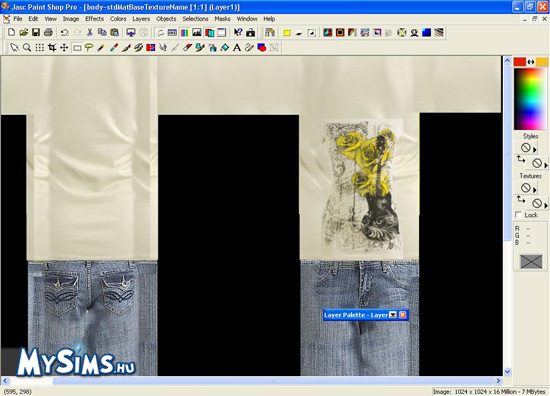Select the Clone Brush tool
This screenshot has width=550, height=396.
coord(139,48)
